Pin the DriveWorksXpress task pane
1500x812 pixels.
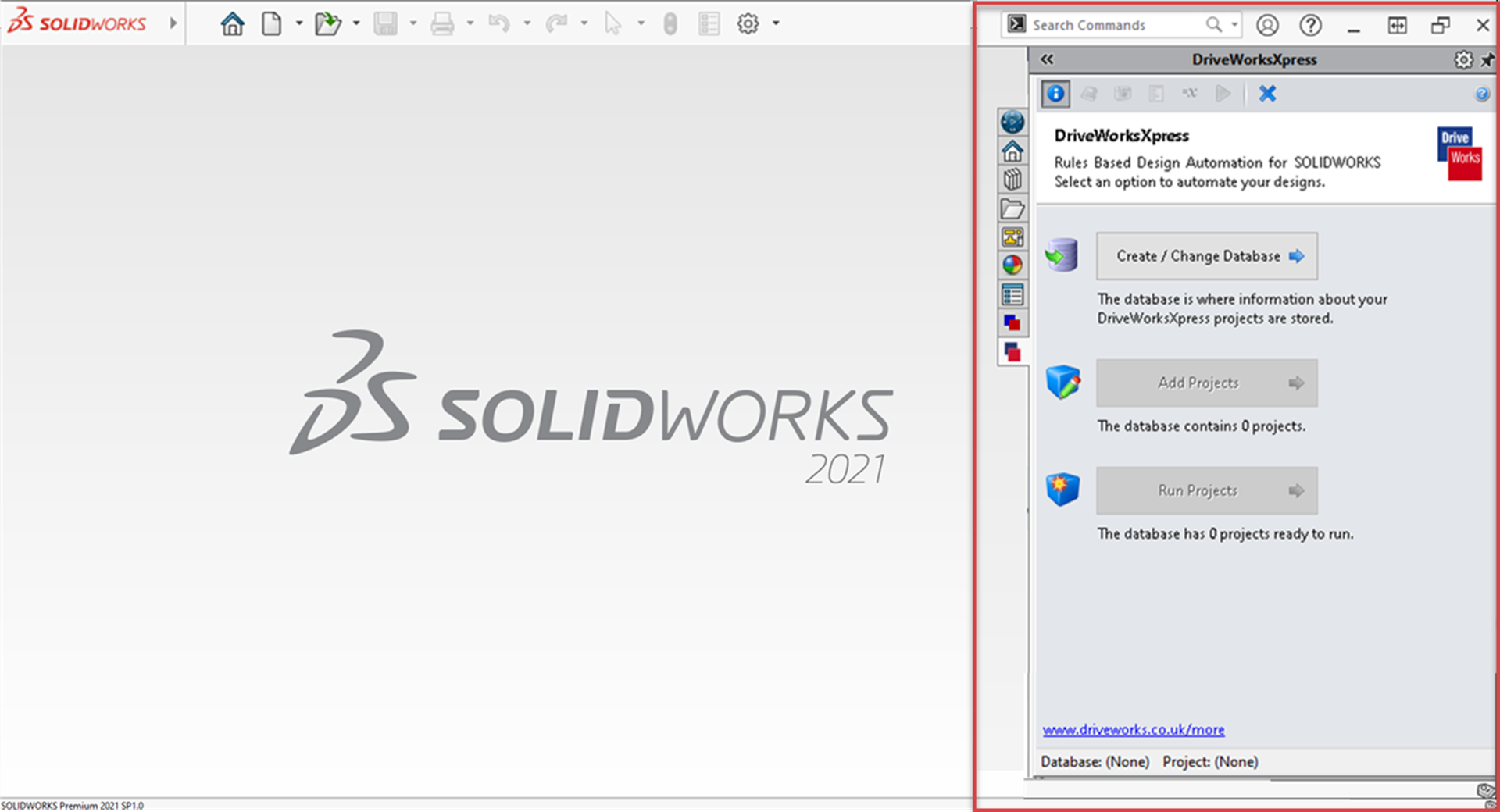pos(1487,59)
